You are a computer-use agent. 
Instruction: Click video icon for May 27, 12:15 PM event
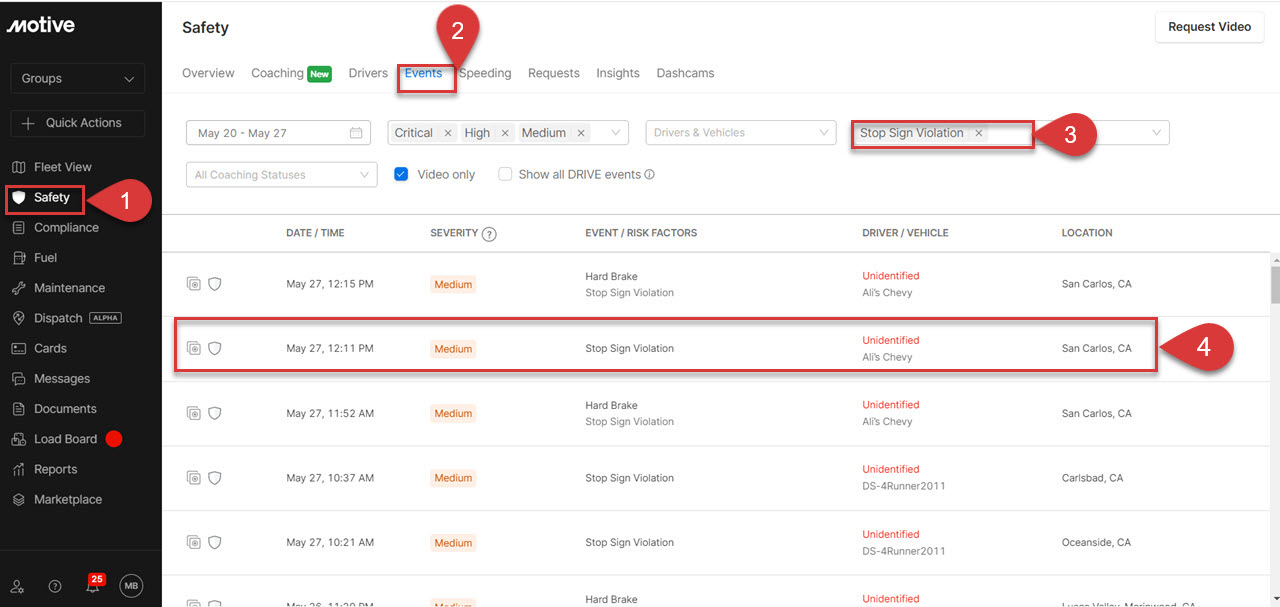point(194,284)
